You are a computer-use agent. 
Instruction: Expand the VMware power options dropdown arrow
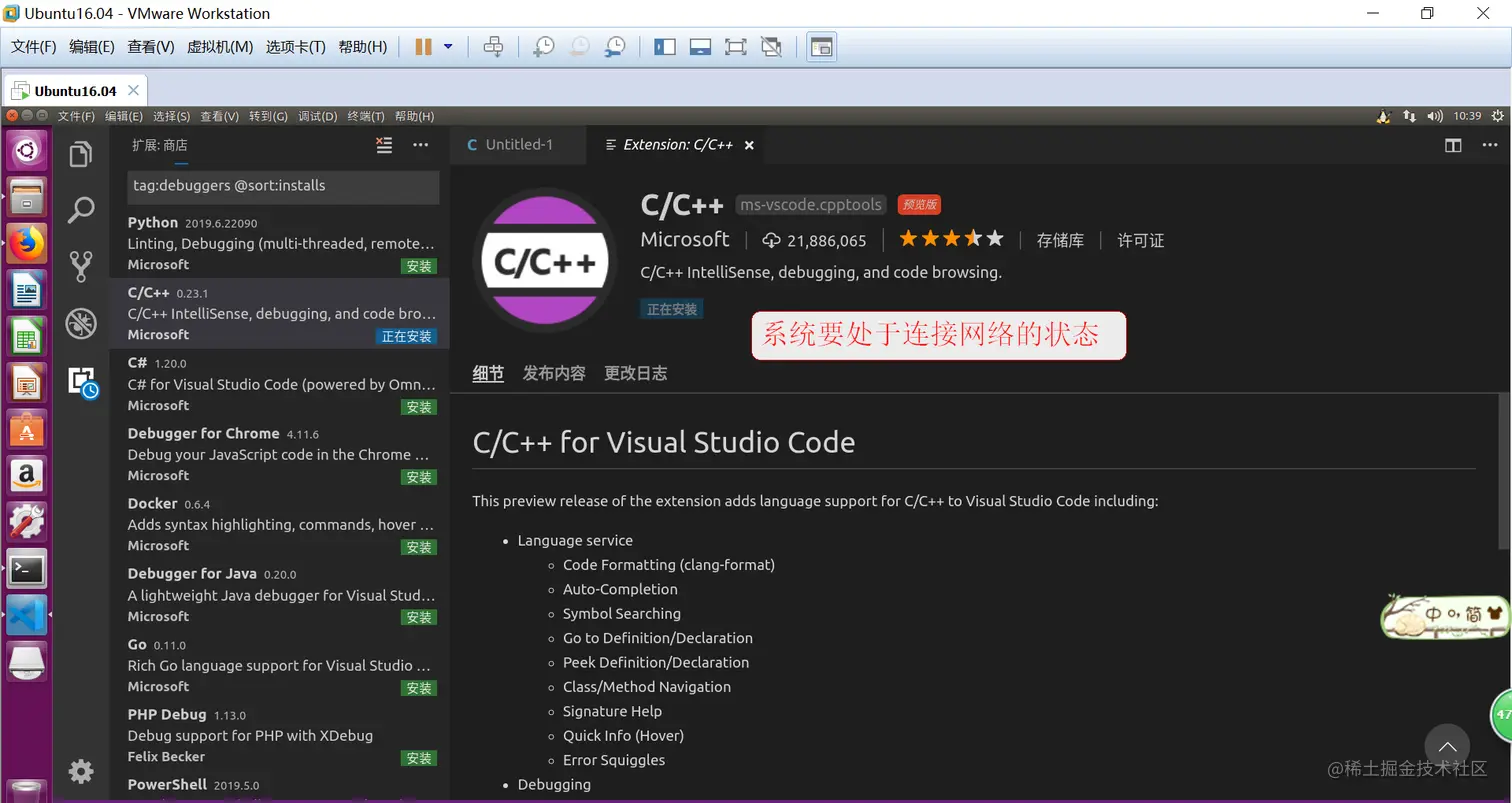448,47
